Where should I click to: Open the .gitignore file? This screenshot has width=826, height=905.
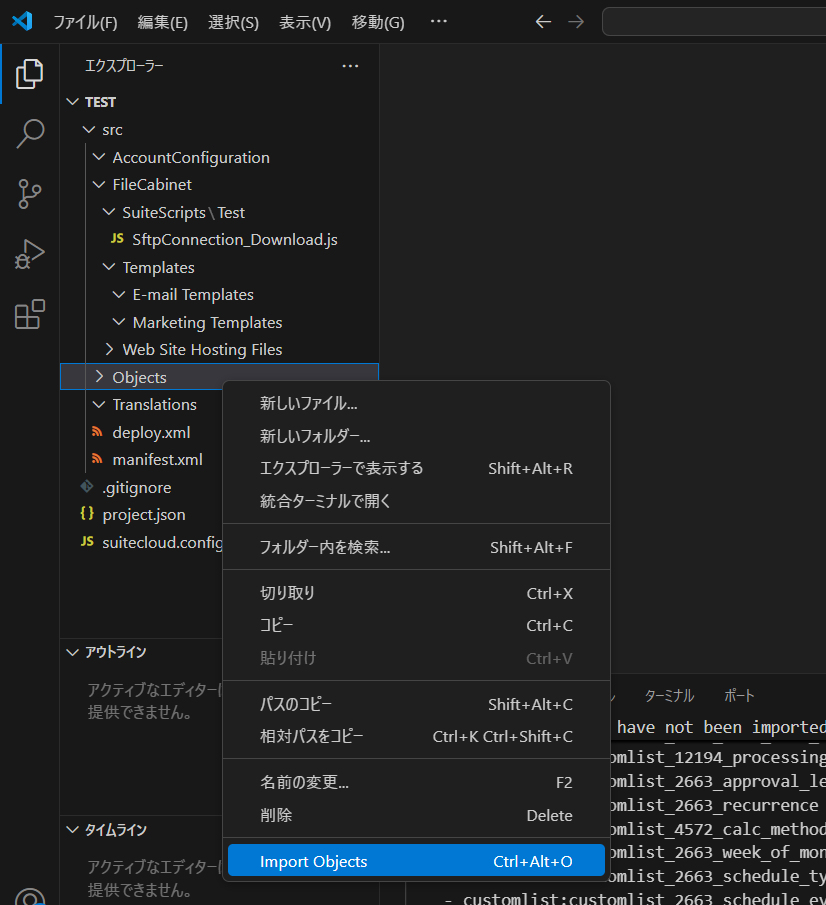coord(137,488)
